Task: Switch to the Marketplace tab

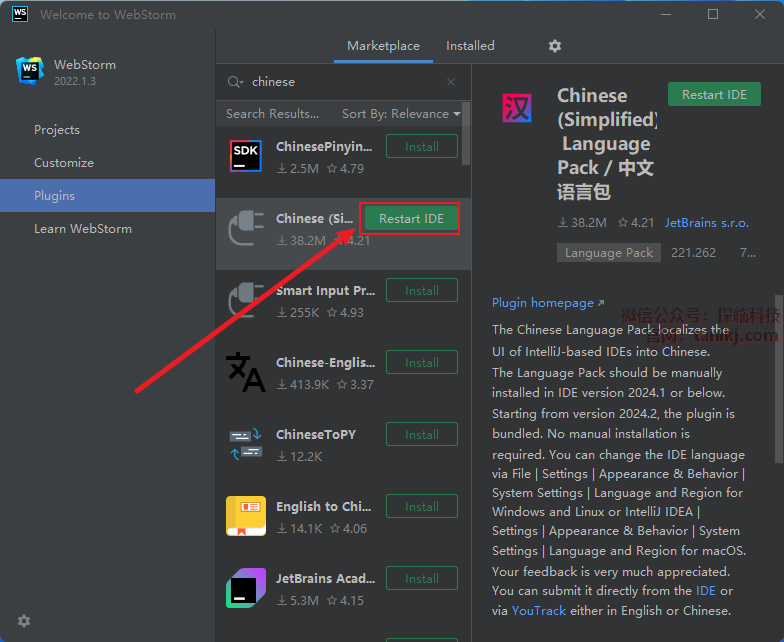Action: pos(383,46)
